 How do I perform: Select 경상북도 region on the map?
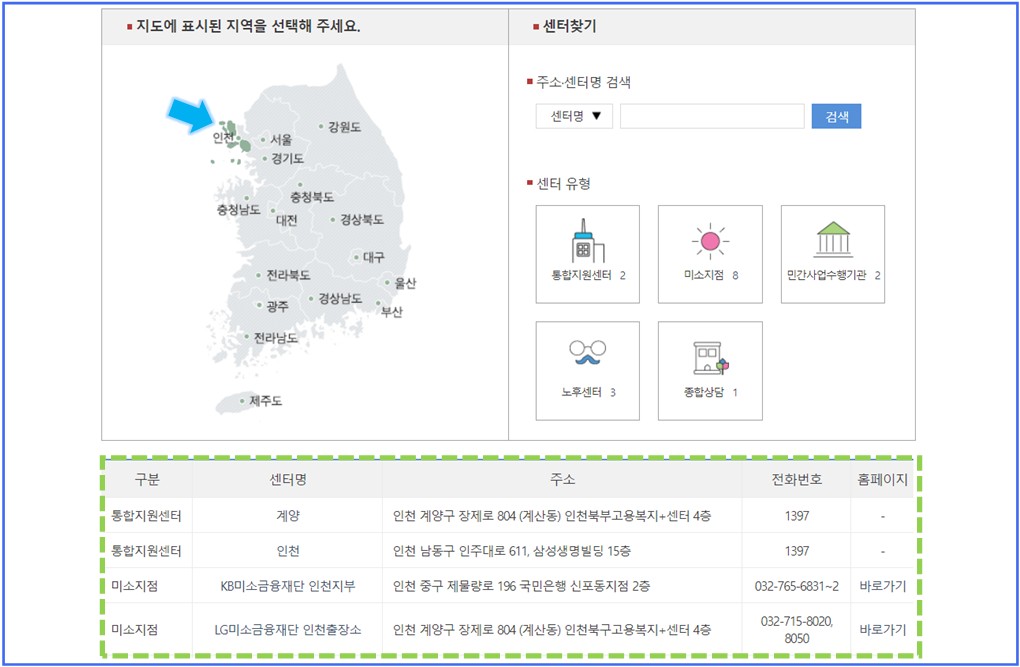(x=362, y=219)
